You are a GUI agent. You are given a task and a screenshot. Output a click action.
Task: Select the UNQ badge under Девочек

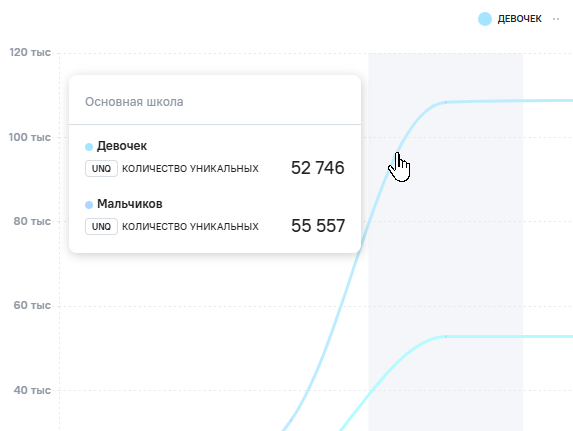point(101,169)
